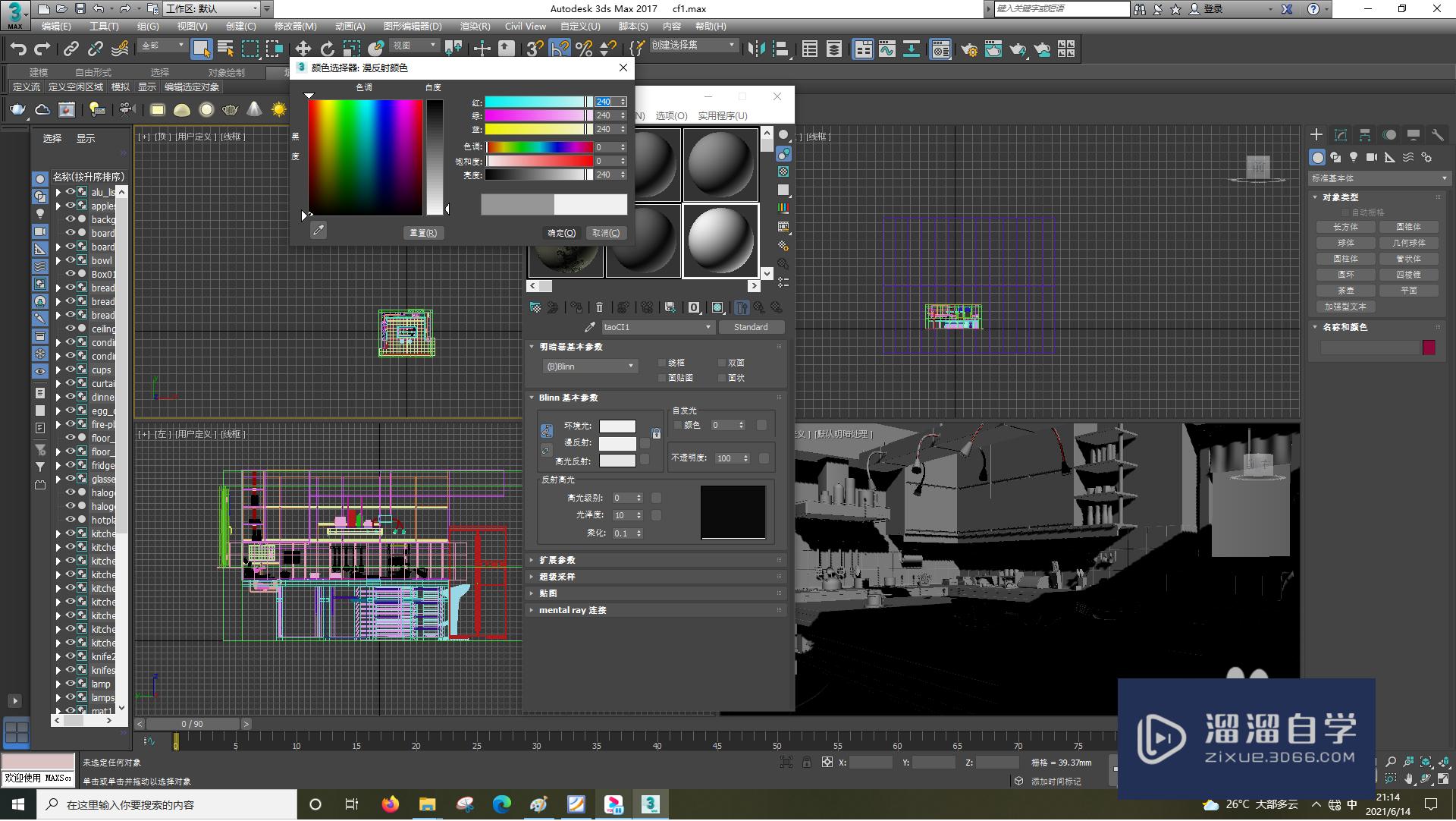Click the delete material trash icon

pyautogui.click(x=599, y=307)
